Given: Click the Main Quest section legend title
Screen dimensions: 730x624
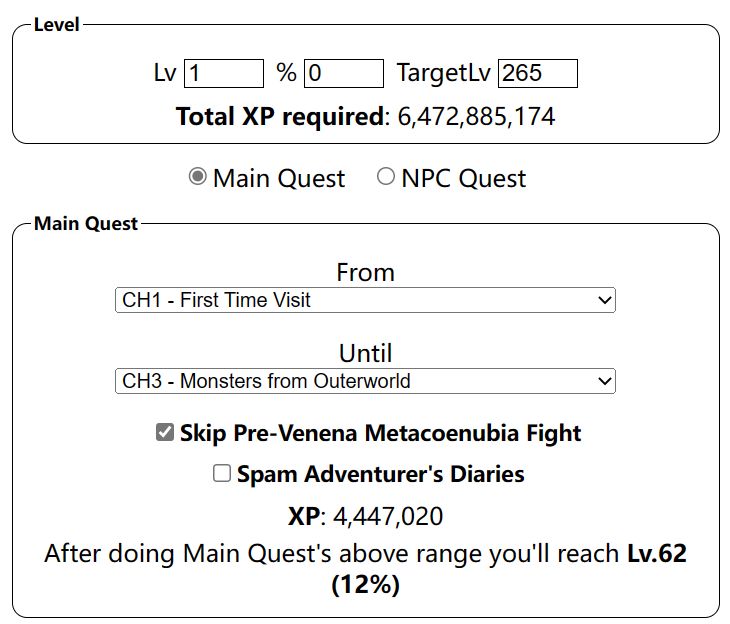Looking at the screenshot, I should (x=86, y=224).
